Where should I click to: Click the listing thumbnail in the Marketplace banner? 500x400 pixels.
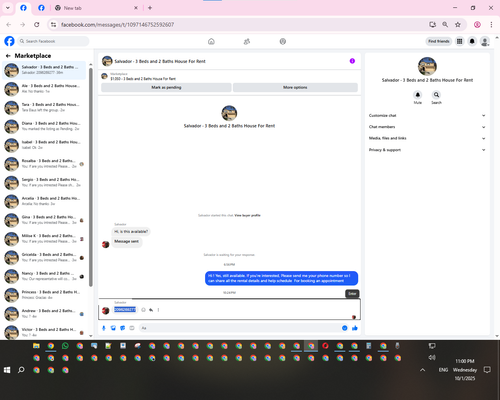point(104,76)
